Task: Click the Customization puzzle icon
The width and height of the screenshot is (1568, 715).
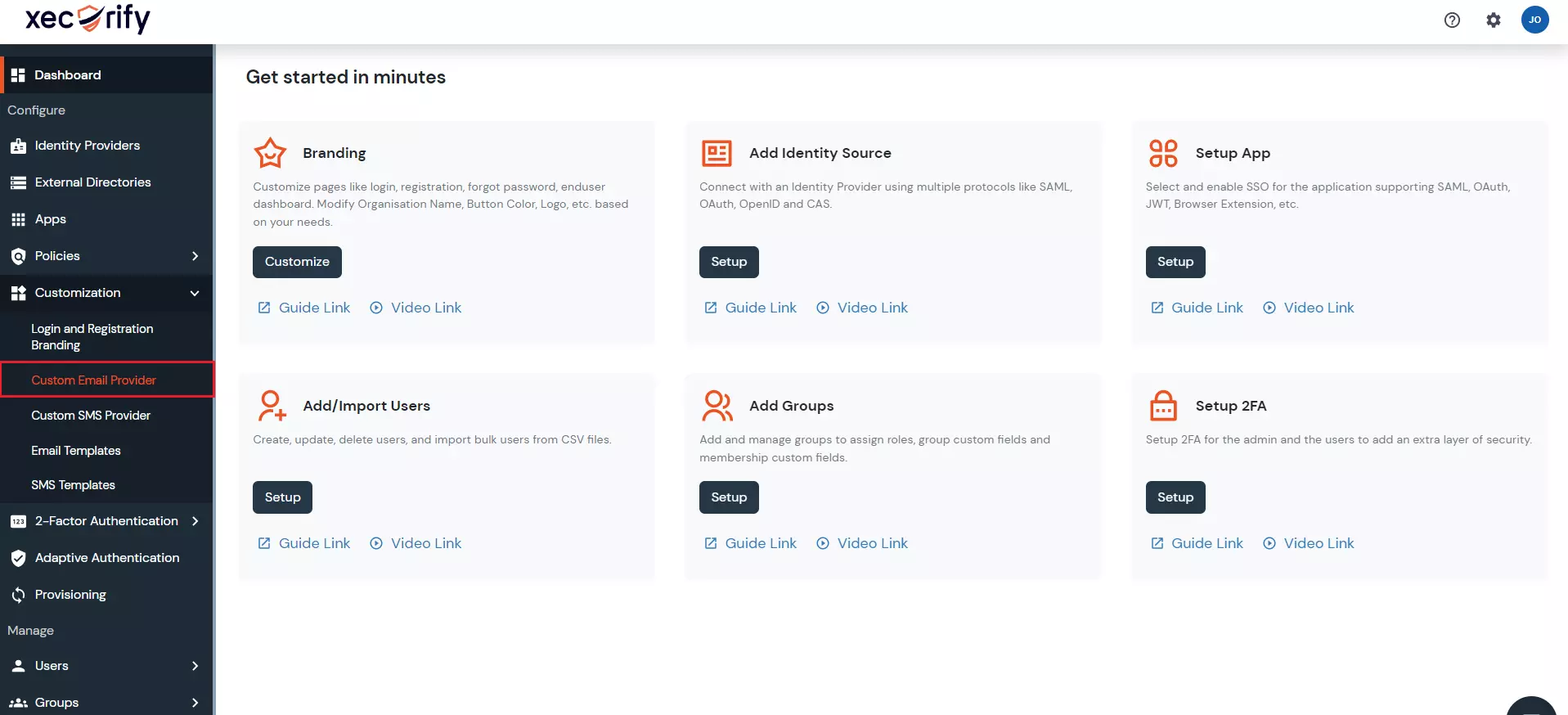Action: 18,293
